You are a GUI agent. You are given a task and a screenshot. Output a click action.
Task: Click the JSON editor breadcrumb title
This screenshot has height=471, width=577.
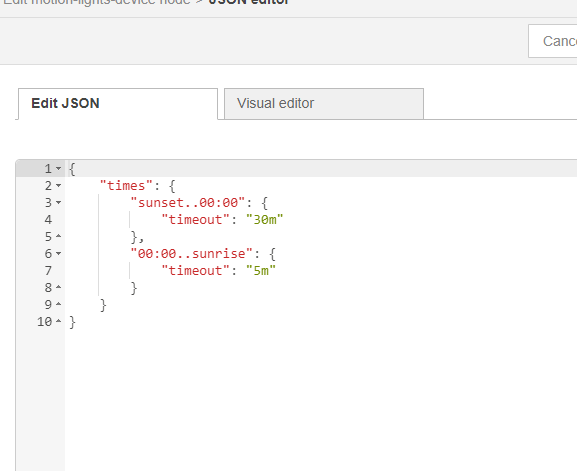click(x=249, y=2)
